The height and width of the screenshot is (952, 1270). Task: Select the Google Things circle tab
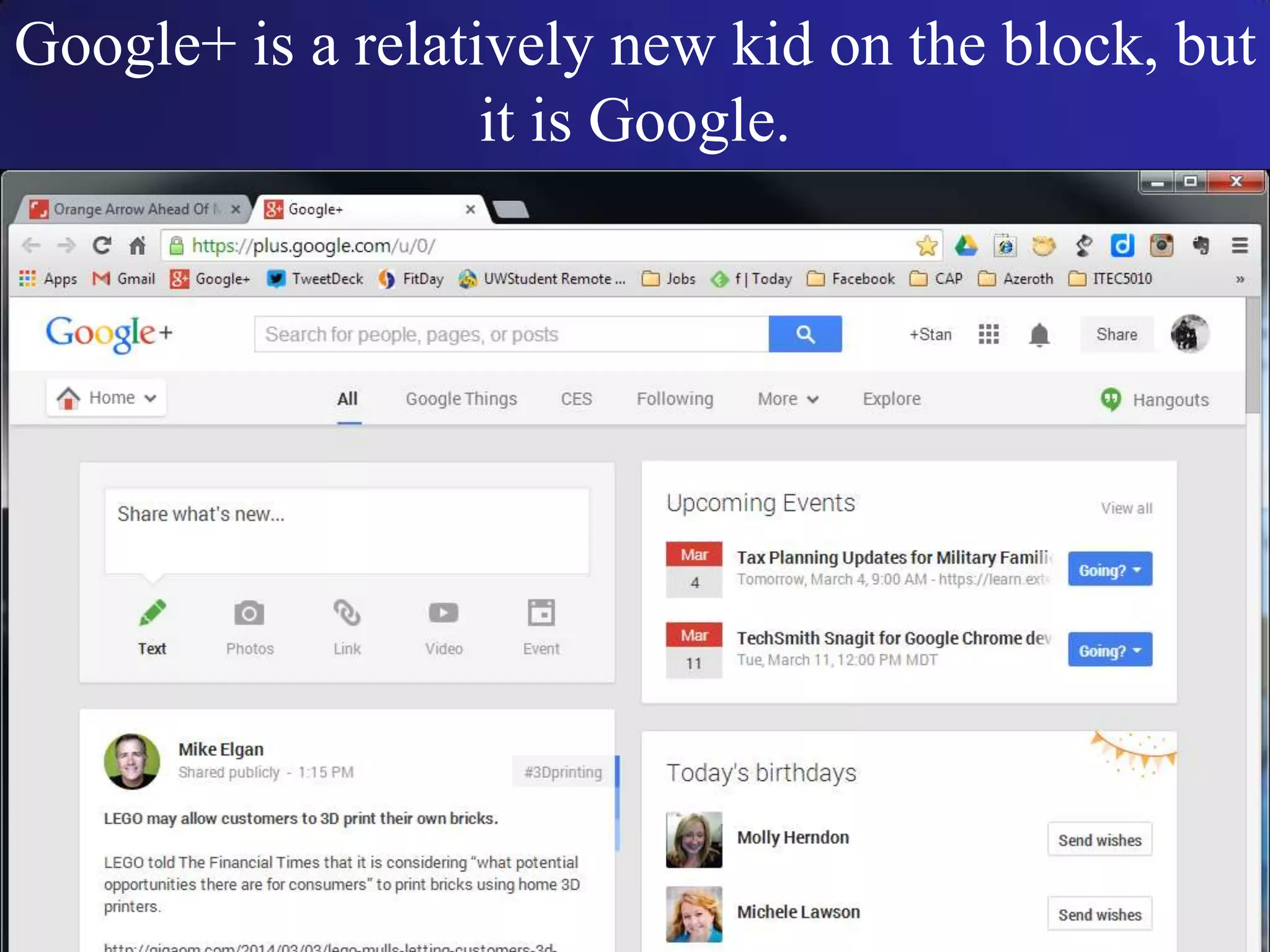461,399
